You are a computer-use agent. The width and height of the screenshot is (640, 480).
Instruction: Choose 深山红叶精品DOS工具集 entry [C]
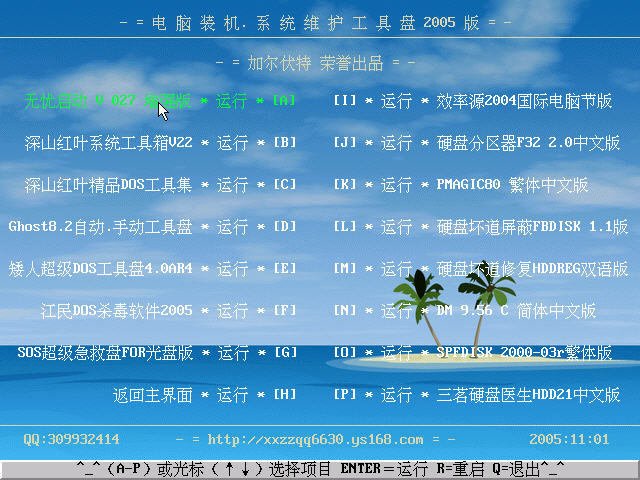pos(160,185)
